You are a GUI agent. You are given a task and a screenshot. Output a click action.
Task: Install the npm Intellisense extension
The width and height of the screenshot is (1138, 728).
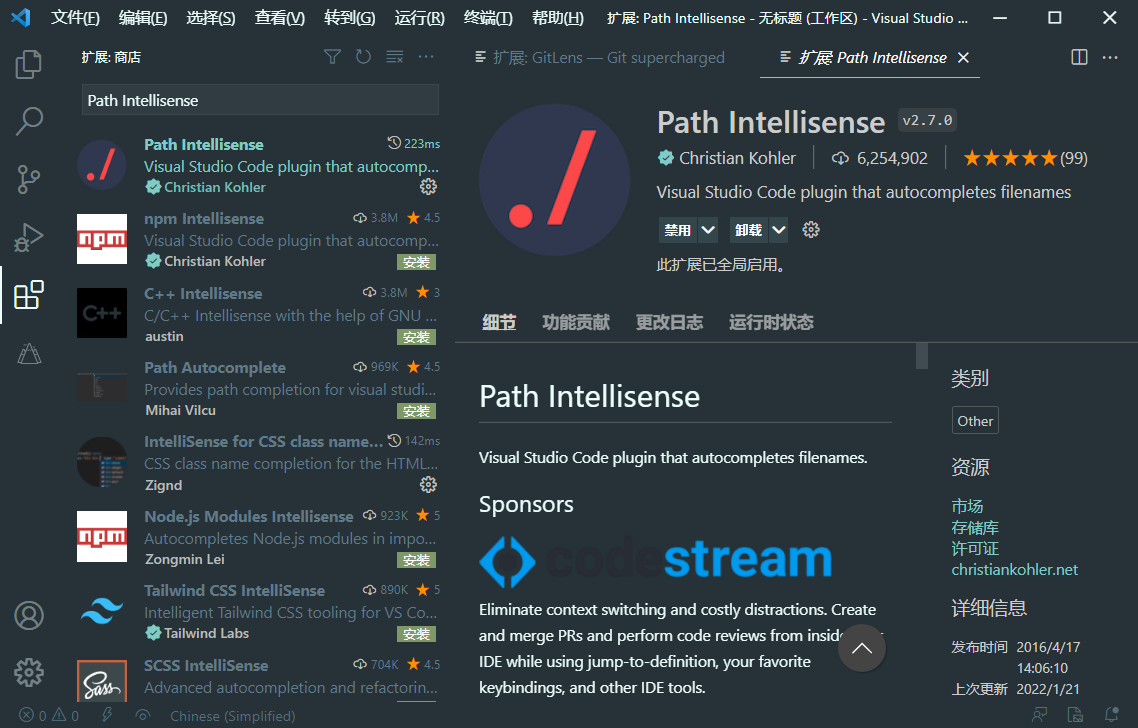tap(417, 262)
